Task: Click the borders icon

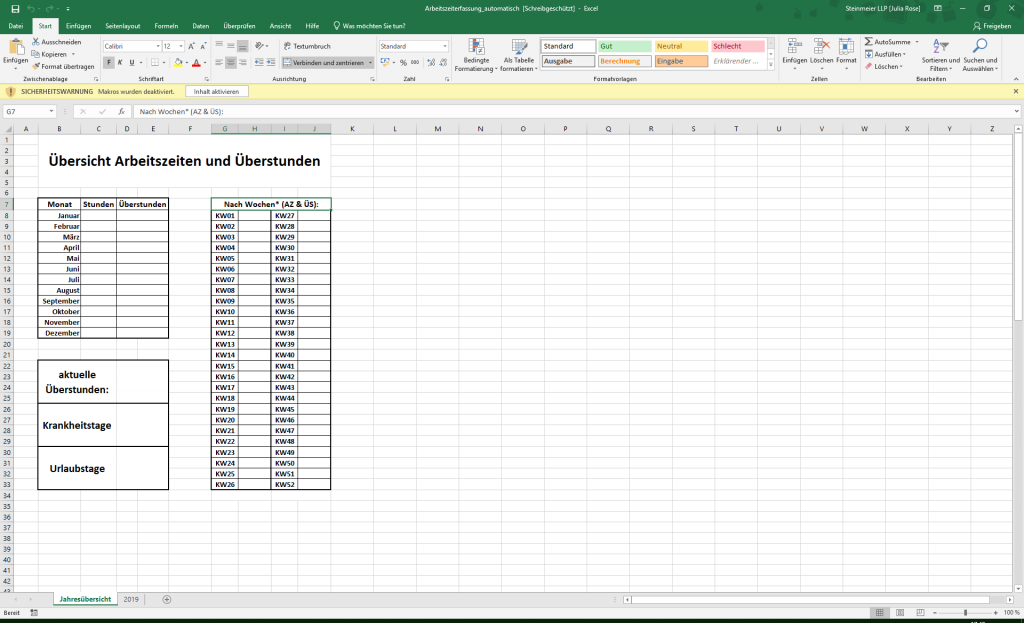Action: [155, 63]
